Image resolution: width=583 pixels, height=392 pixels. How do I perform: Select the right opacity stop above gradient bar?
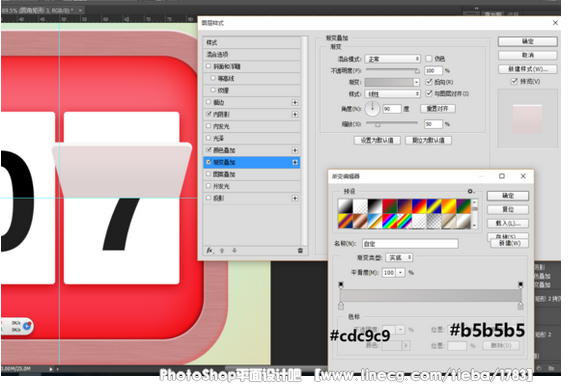(x=521, y=285)
